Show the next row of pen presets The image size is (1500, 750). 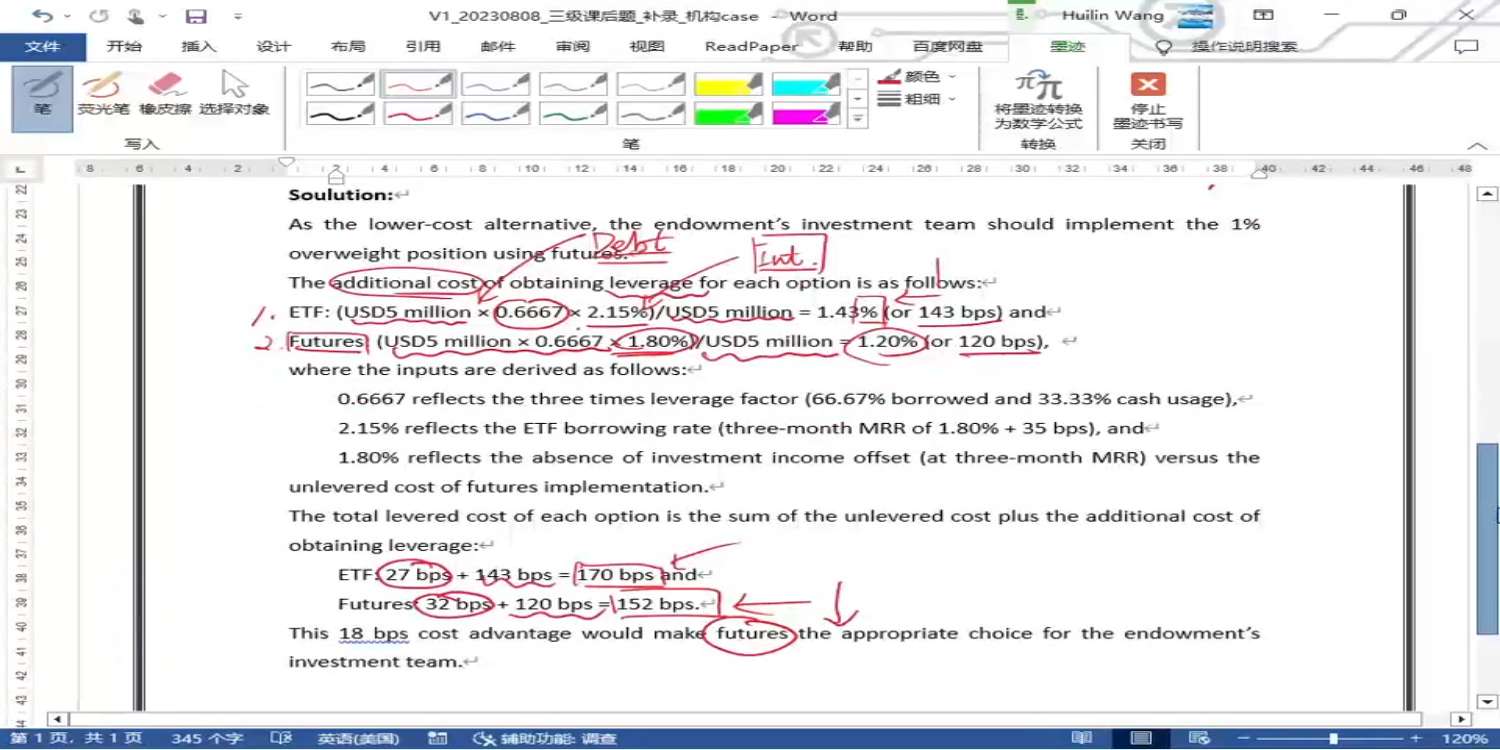point(857,98)
